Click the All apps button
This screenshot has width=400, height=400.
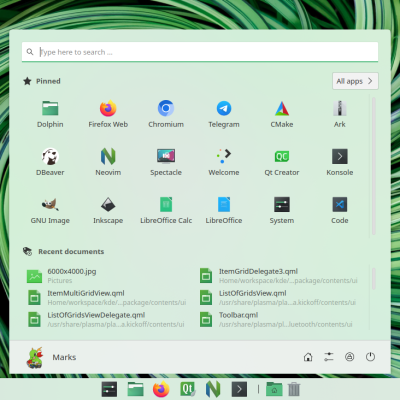point(355,81)
